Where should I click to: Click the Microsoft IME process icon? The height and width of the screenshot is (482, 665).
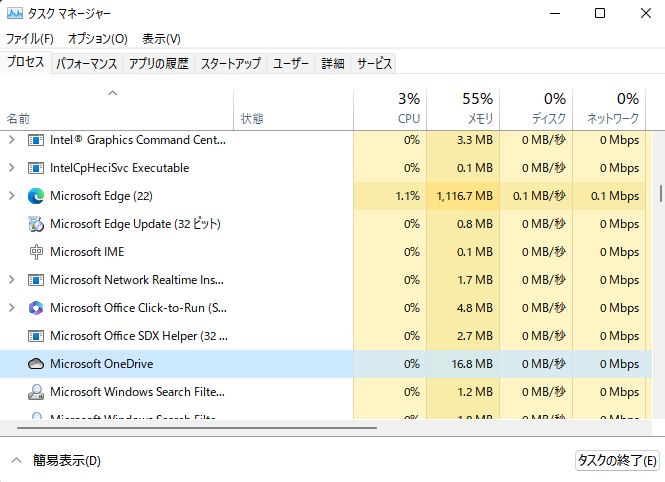click(x=36, y=252)
